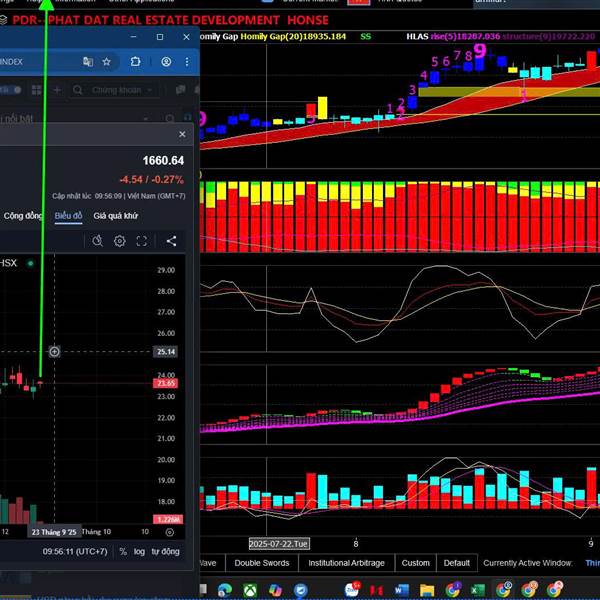Screen dimensions: 600x600
Task: Click the green SS label
Action: pos(365,37)
